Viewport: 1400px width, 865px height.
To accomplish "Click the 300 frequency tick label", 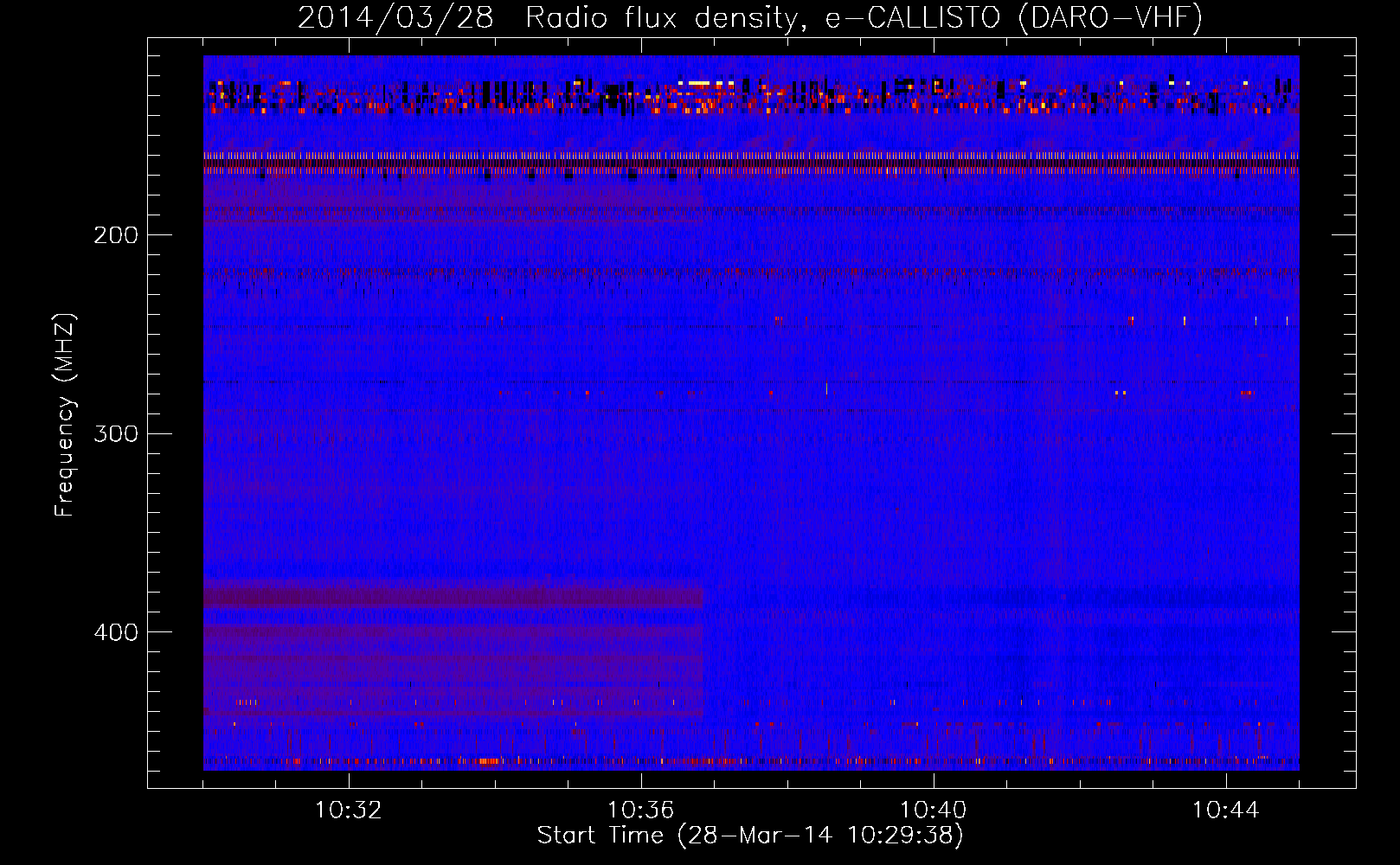I will tap(116, 433).
